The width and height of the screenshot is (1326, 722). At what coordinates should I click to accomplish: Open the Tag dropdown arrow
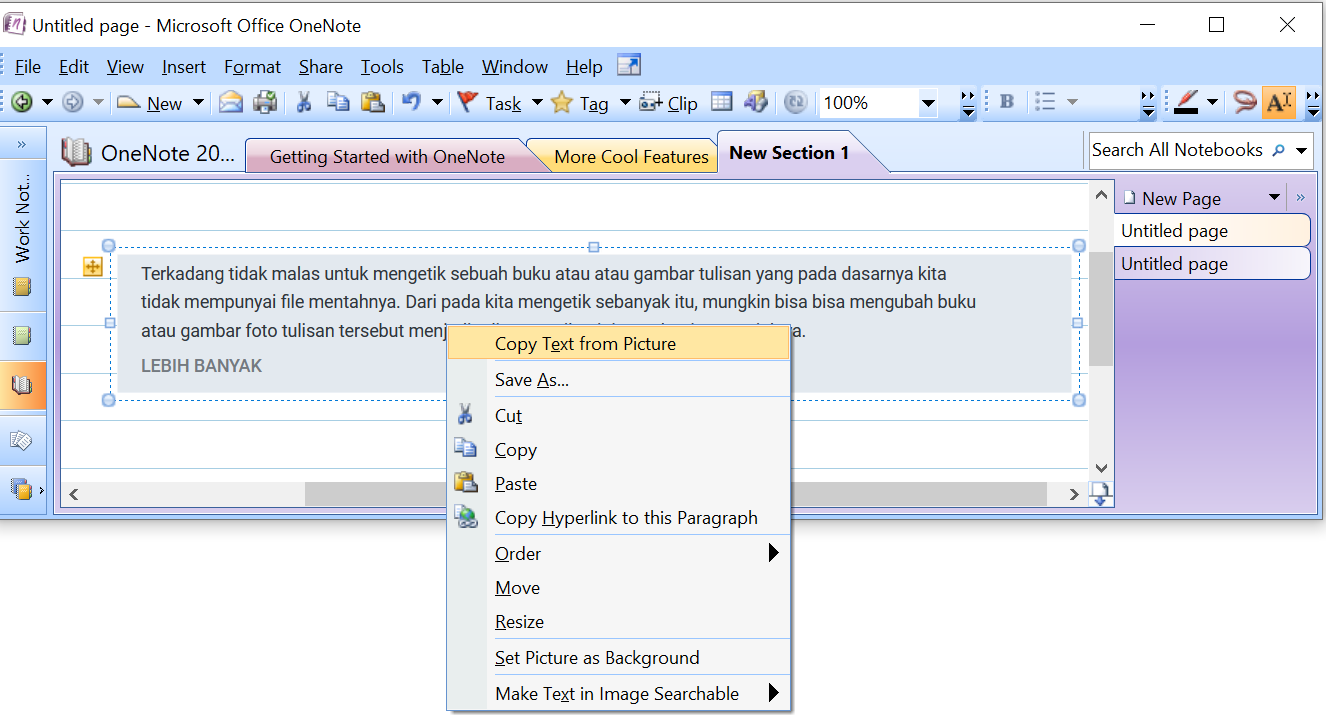pos(625,102)
